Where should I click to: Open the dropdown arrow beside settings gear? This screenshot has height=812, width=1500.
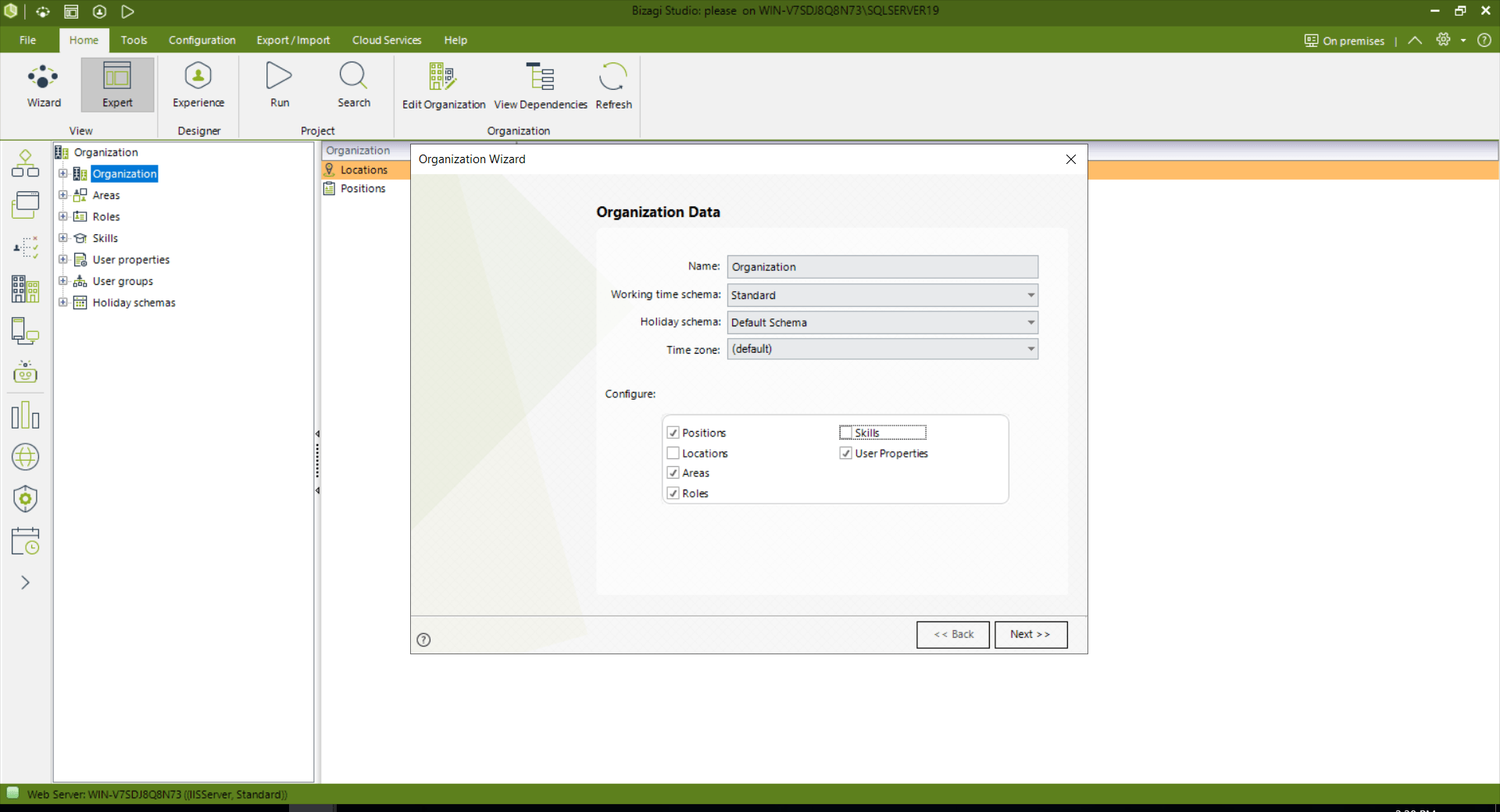click(x=1463, y=41)
